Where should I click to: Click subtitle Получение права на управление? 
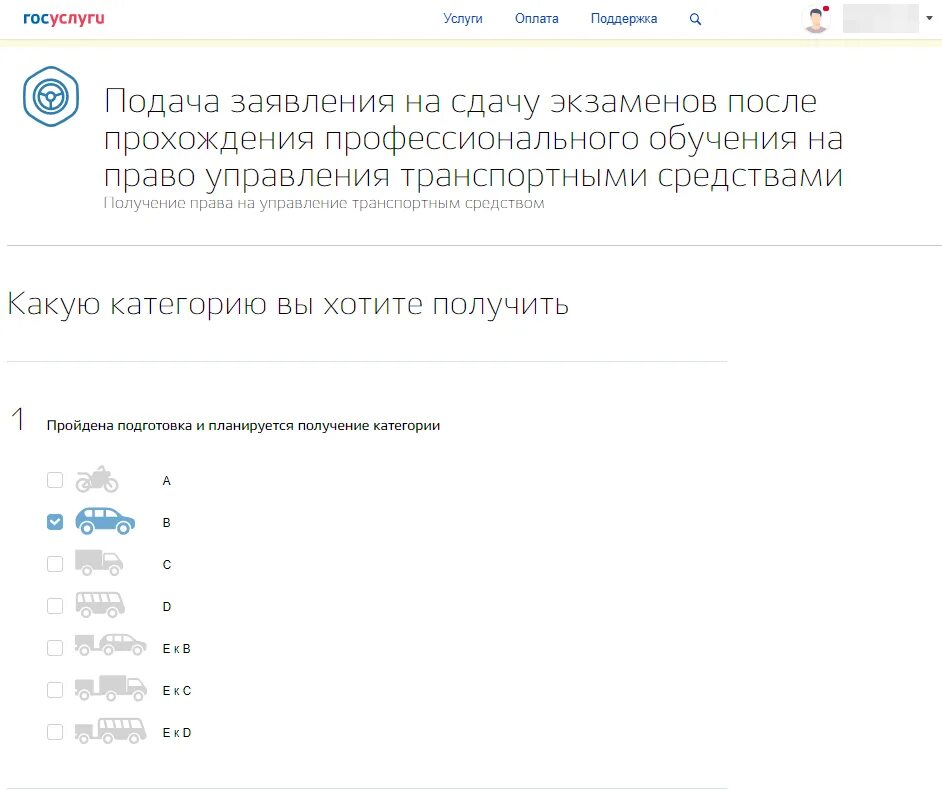324,204
